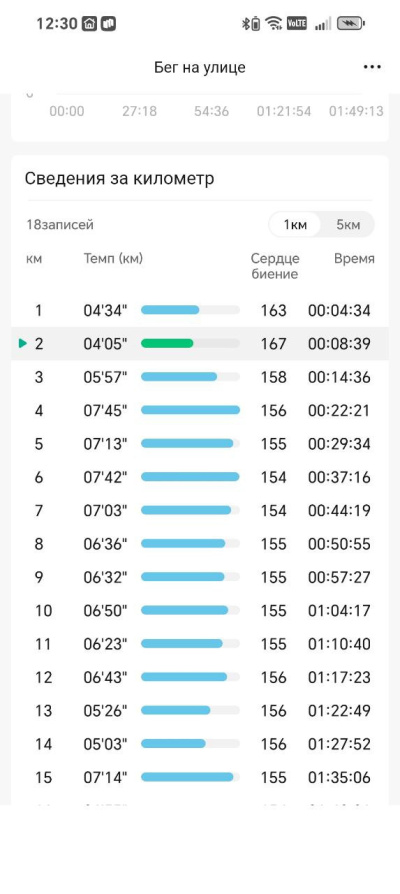Tap the battery charging icon
400x894 pixels.
coord(350,23)
